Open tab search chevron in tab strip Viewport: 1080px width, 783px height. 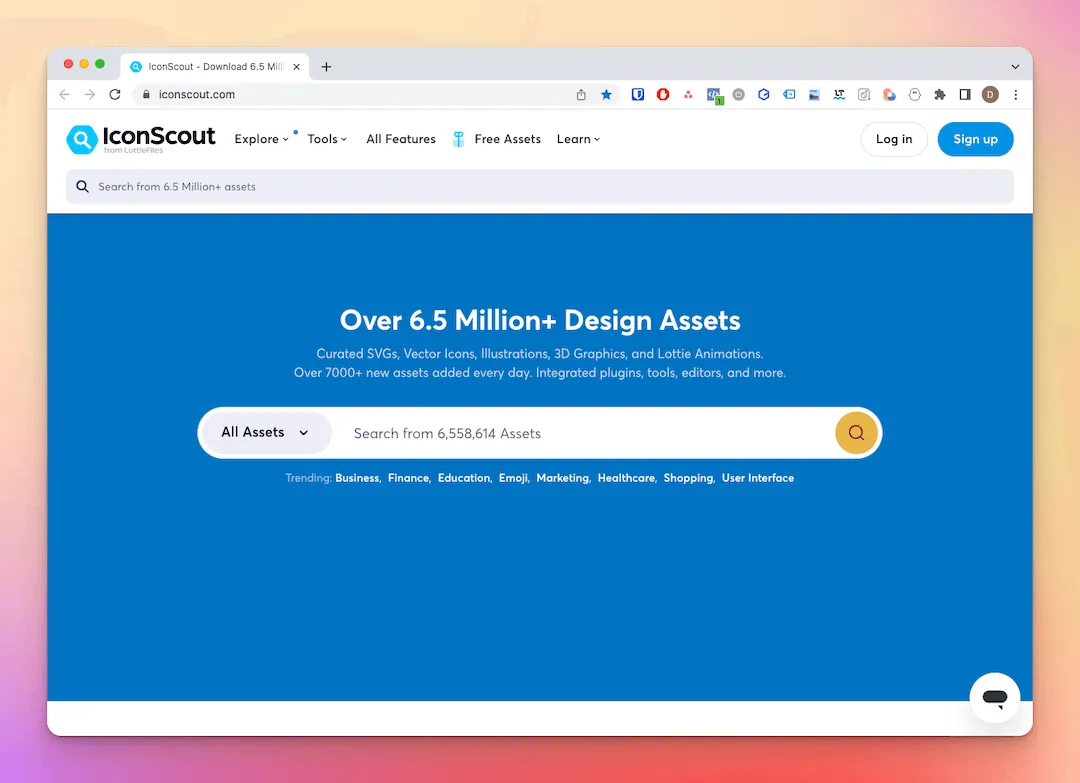coord(1015,67)
